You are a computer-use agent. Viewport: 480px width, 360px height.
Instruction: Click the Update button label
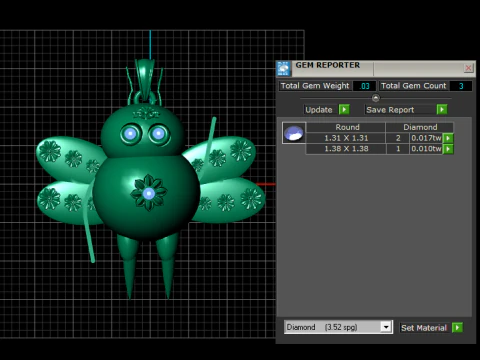[x=319, y=110]
